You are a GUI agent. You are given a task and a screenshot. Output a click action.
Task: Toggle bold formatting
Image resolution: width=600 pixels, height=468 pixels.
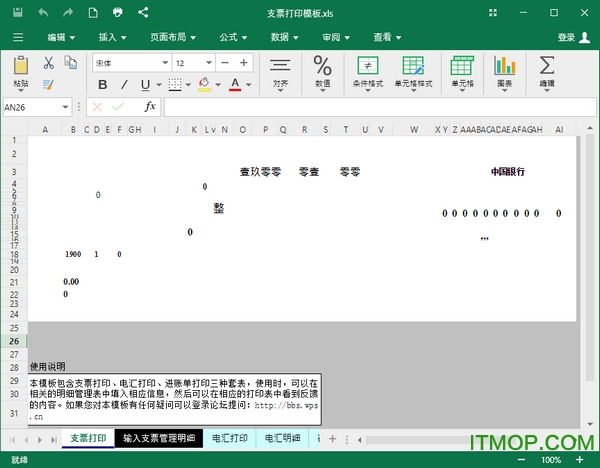pos(103,85)
